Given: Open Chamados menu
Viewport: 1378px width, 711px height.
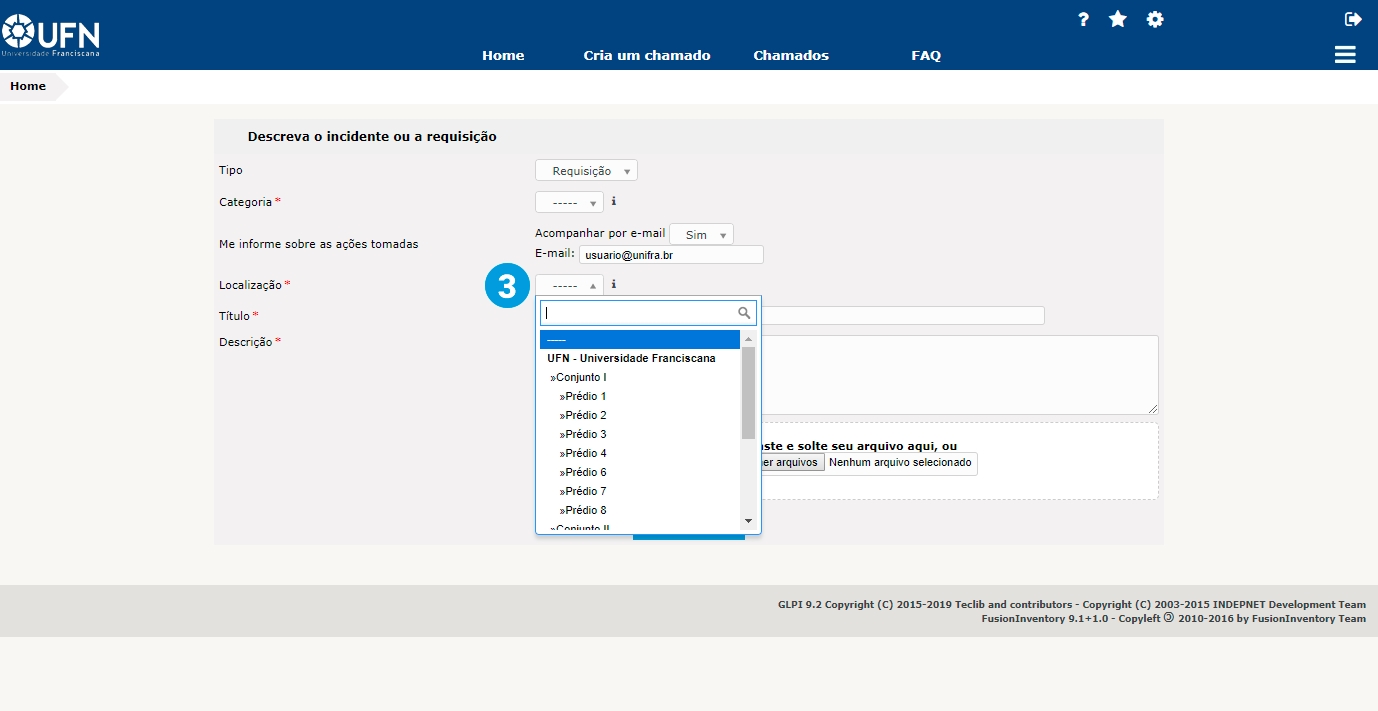Looking at the screenshot, I should click(x=791, y=56).
